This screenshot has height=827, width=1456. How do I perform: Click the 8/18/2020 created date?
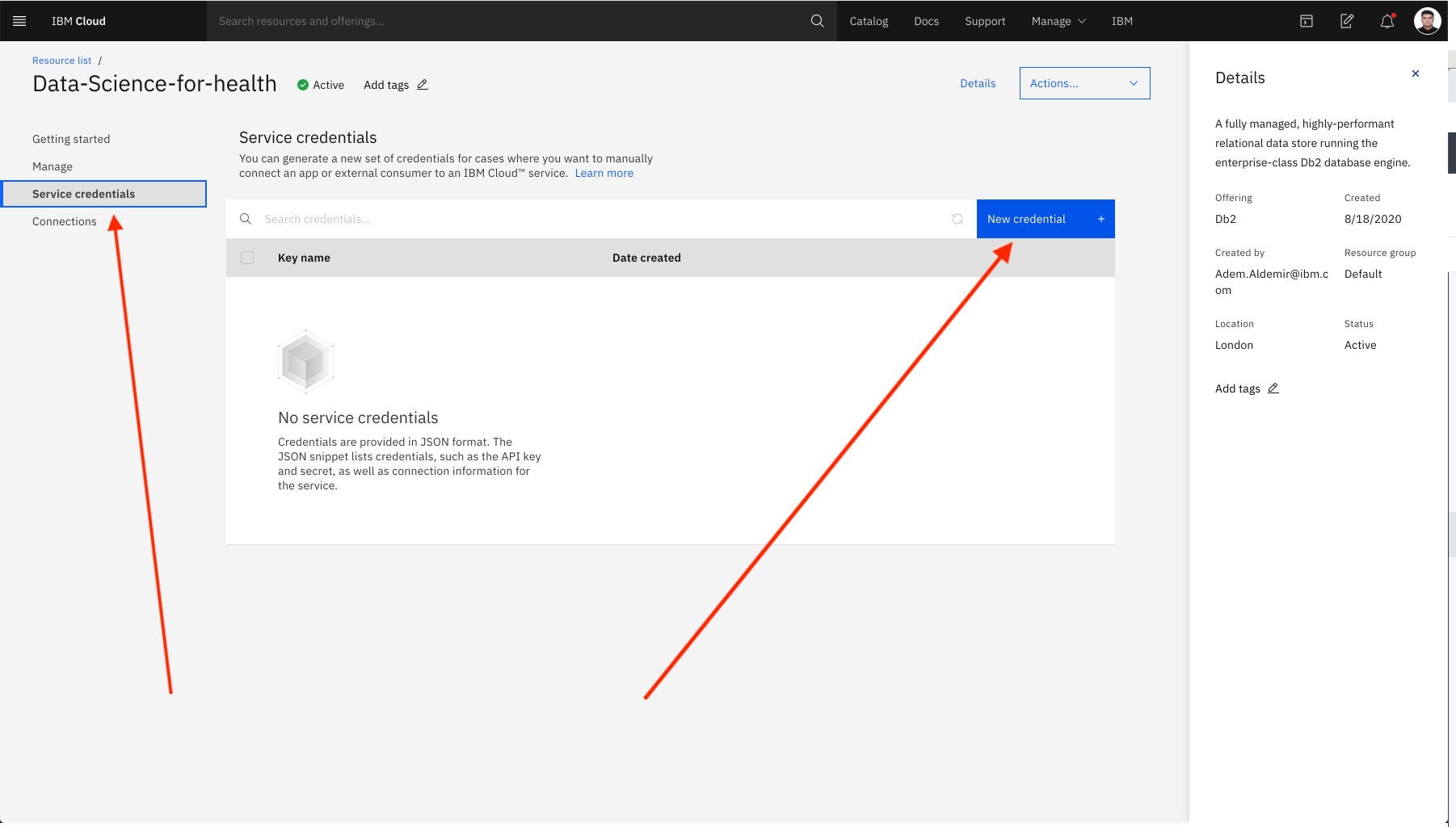click(1373, 219)
